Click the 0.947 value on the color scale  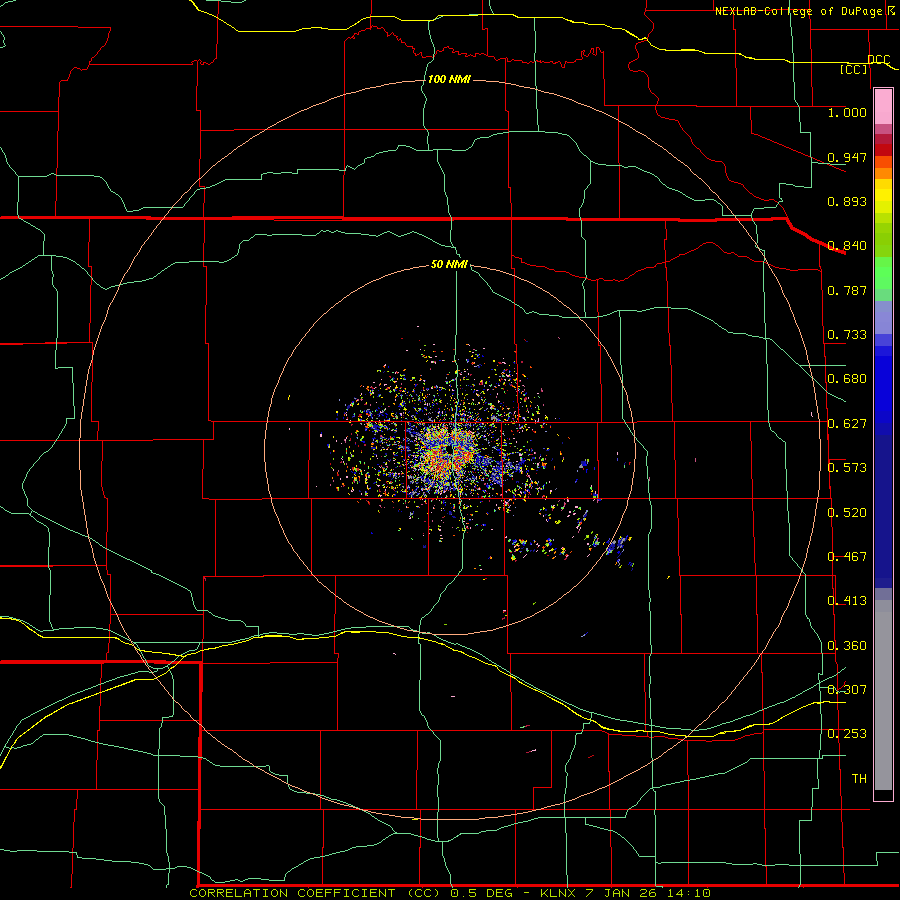tap(847, 157)
